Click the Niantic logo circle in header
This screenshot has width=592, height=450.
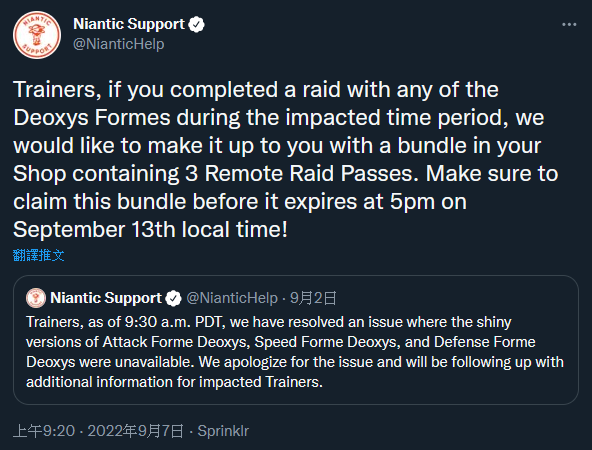click(x=37, y=35)
